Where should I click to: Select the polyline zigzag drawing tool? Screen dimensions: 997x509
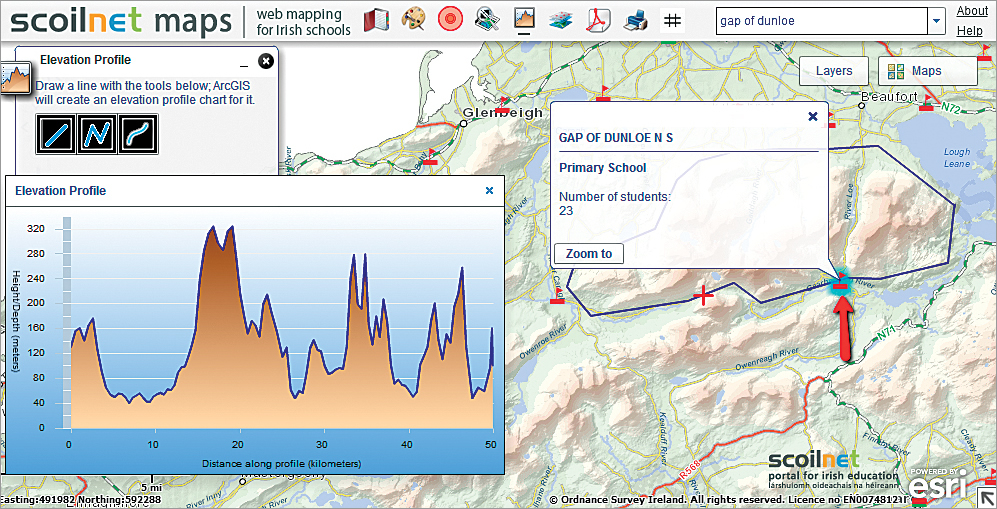coord(95,134)
